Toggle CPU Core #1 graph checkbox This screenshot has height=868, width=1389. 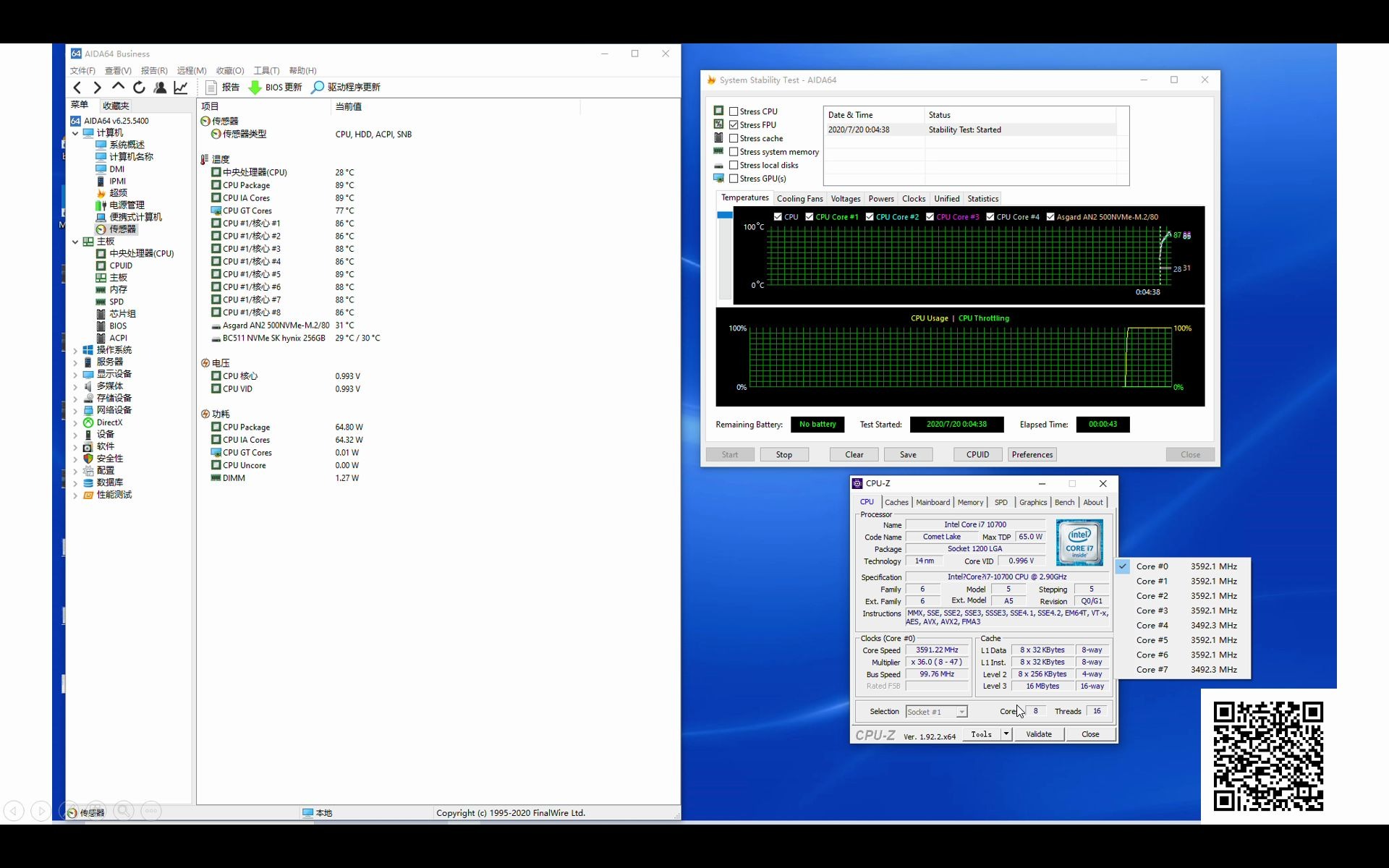[809, 217]
